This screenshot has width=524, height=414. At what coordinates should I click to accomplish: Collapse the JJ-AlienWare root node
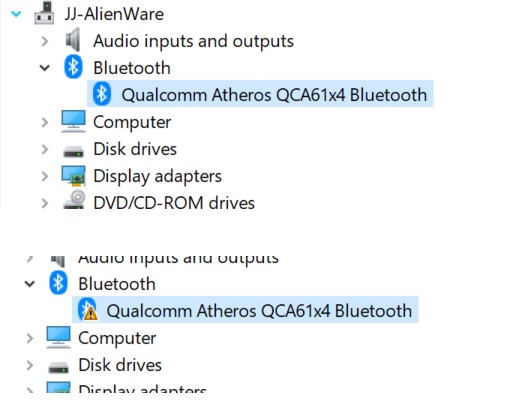point(16,14)
